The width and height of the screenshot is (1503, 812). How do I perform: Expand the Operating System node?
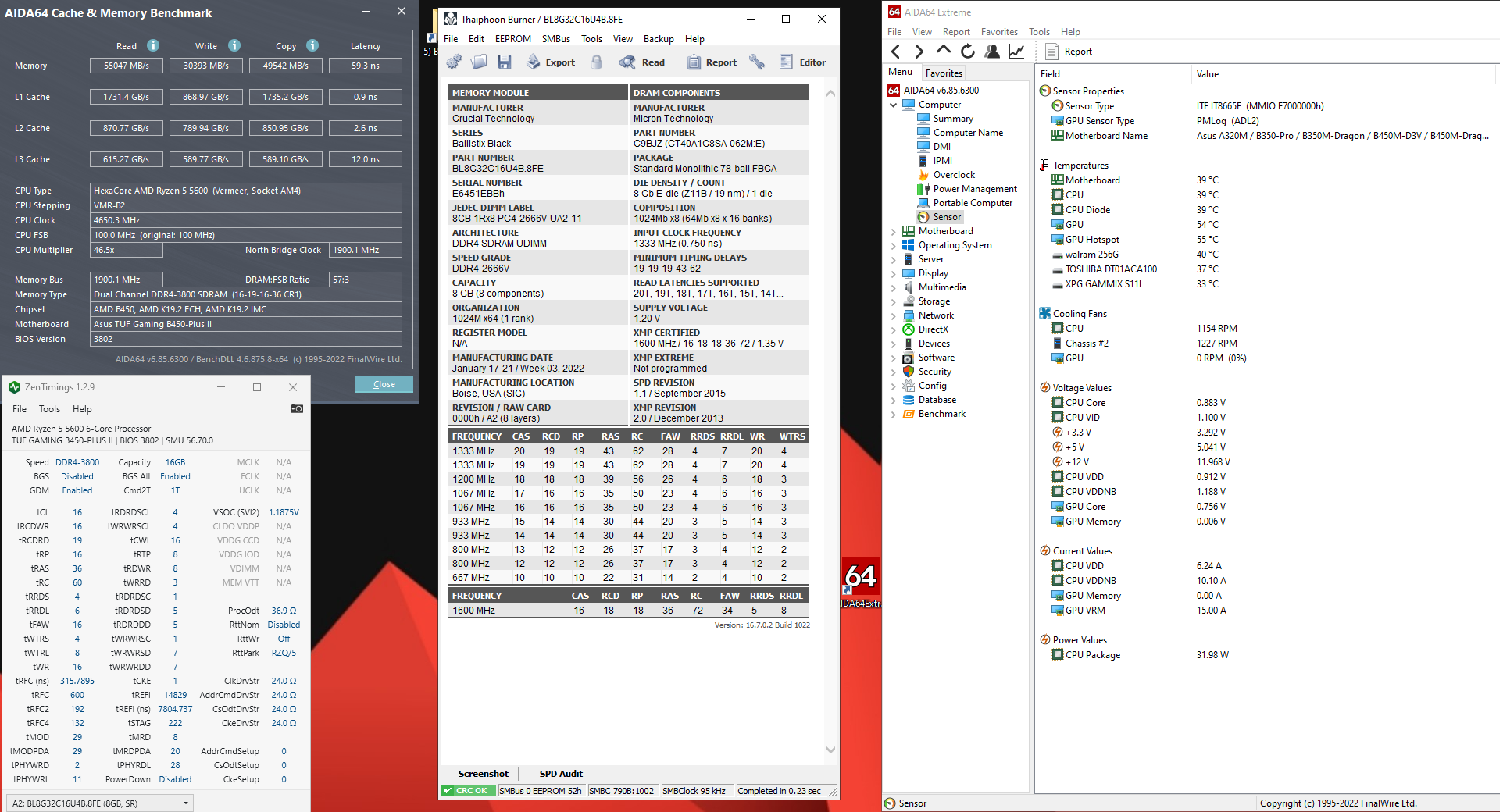point(894,245)
